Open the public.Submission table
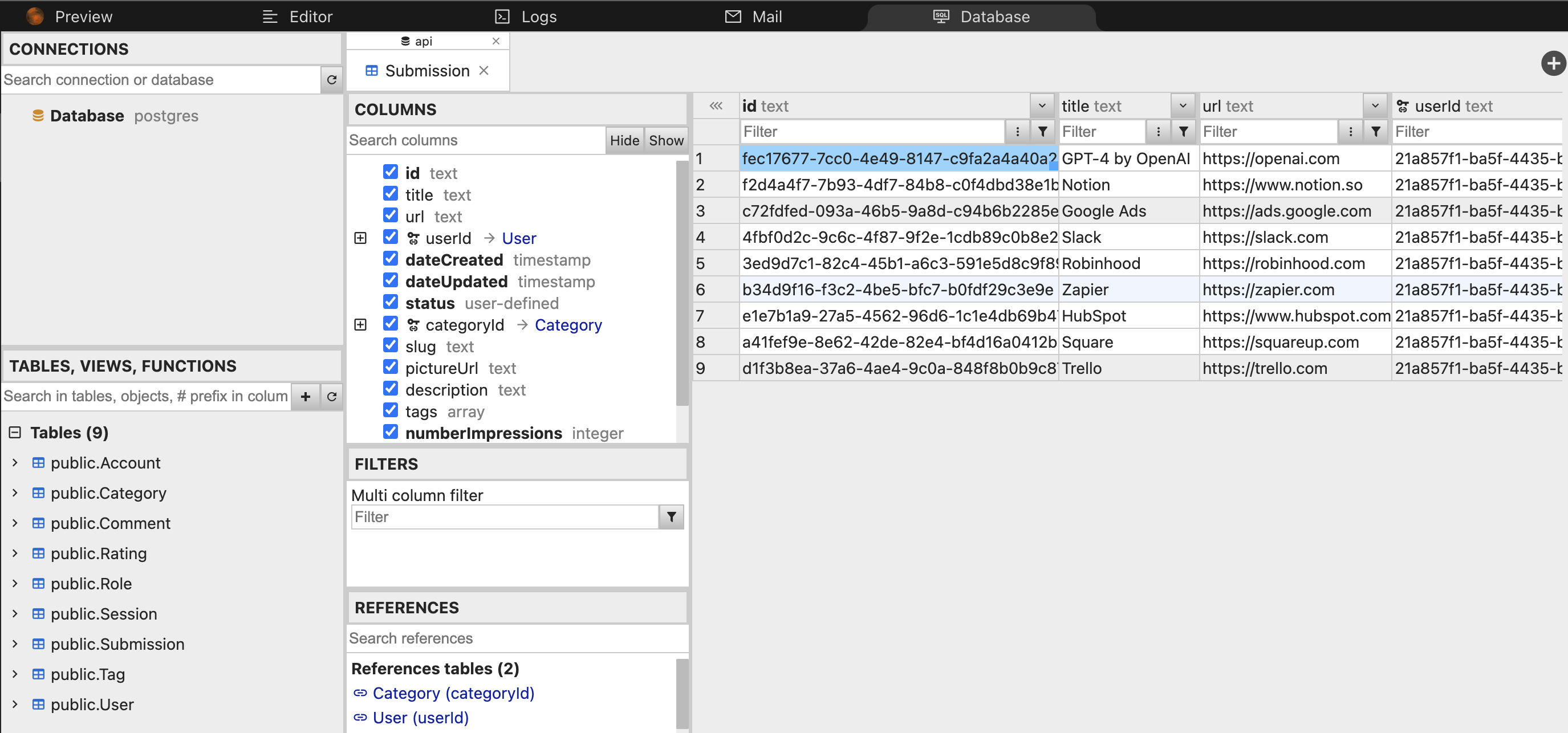 pos(117,644)
